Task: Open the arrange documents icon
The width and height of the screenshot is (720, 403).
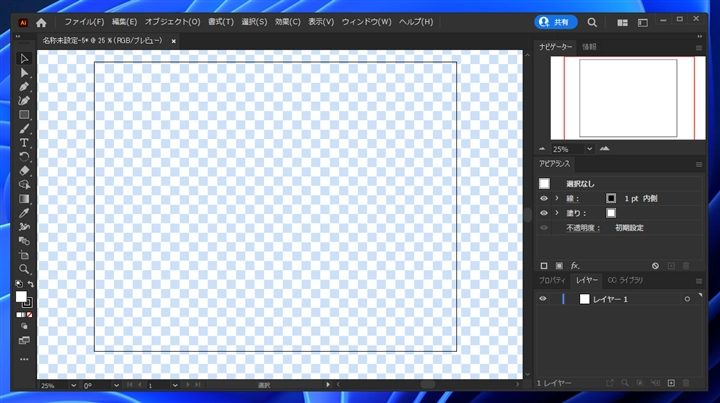Action: tap(622, 22)
